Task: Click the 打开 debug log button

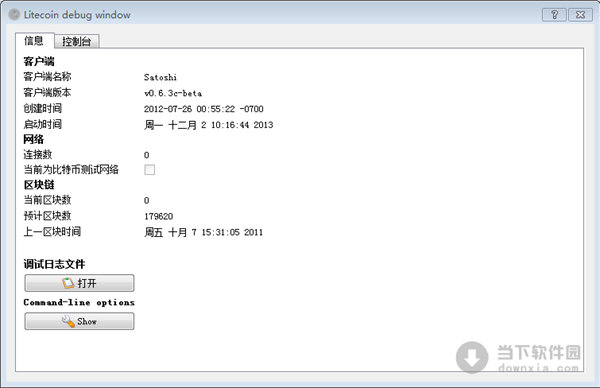Action: pyautogui.click(x=79, y=283)
